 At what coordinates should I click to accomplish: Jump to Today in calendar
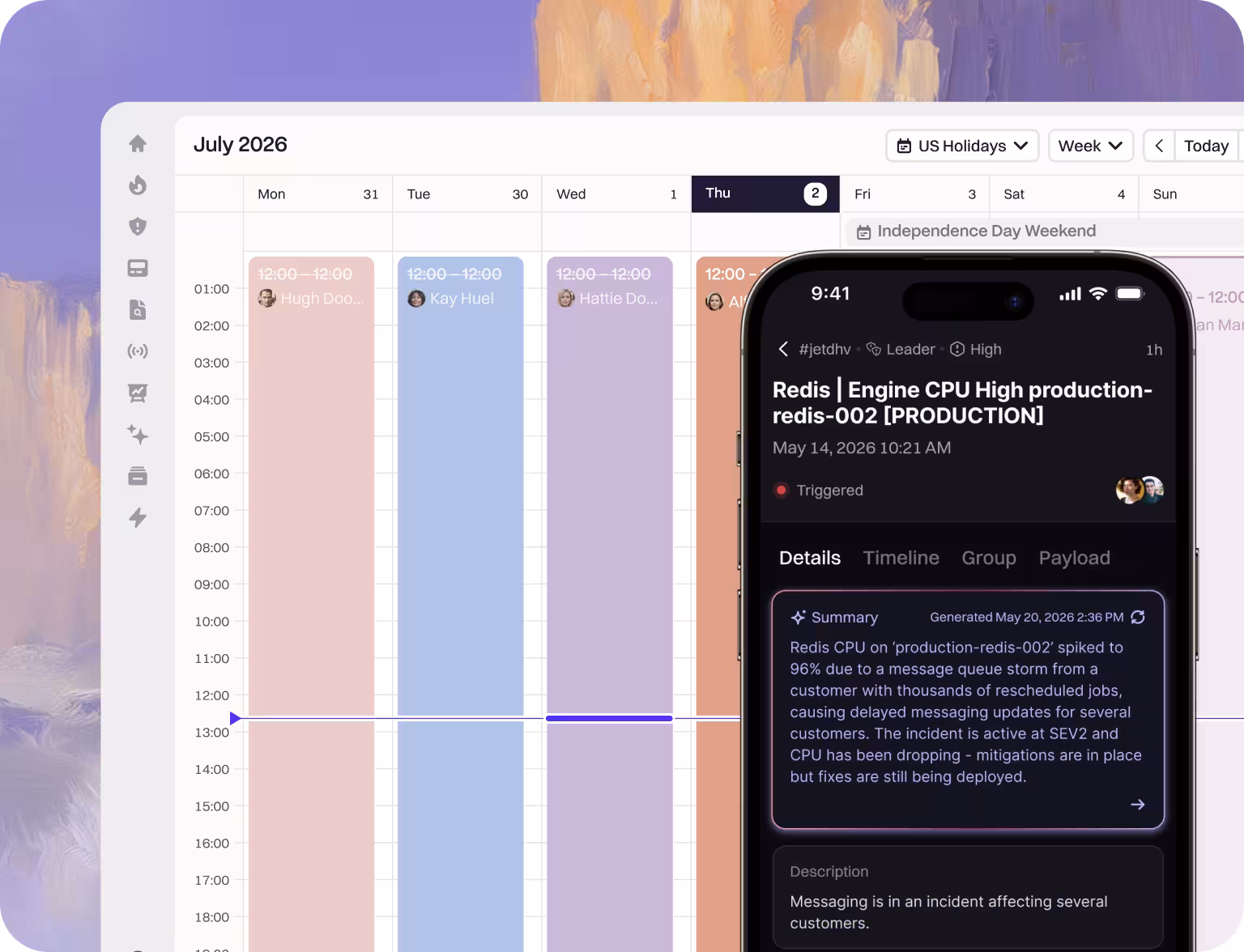coord(1206,147)
